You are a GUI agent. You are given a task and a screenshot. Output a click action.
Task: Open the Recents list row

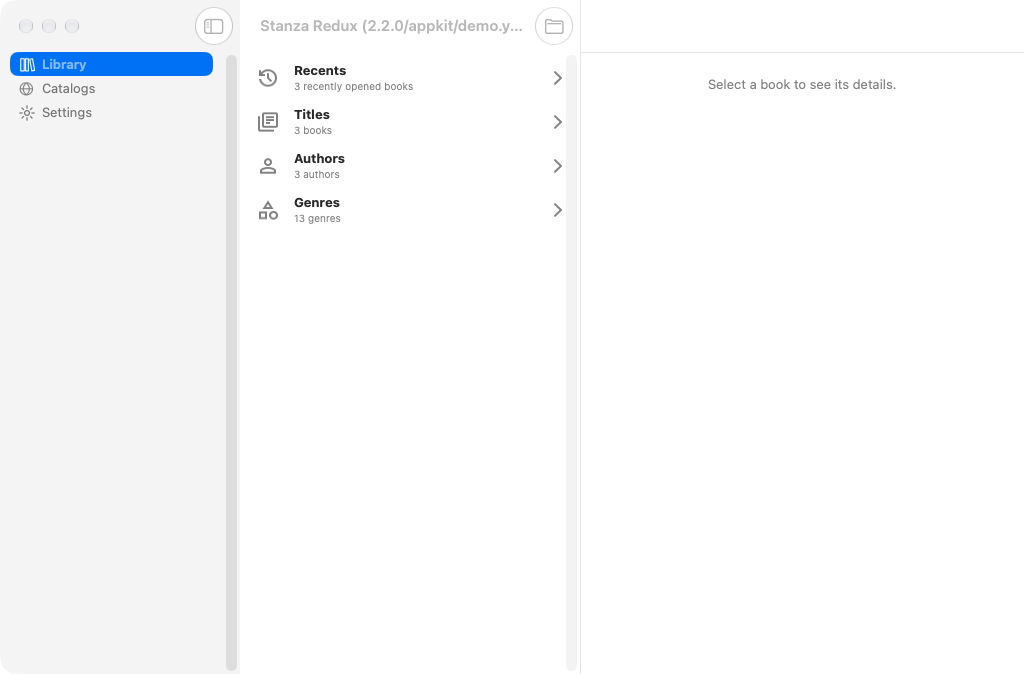point(409,78)
